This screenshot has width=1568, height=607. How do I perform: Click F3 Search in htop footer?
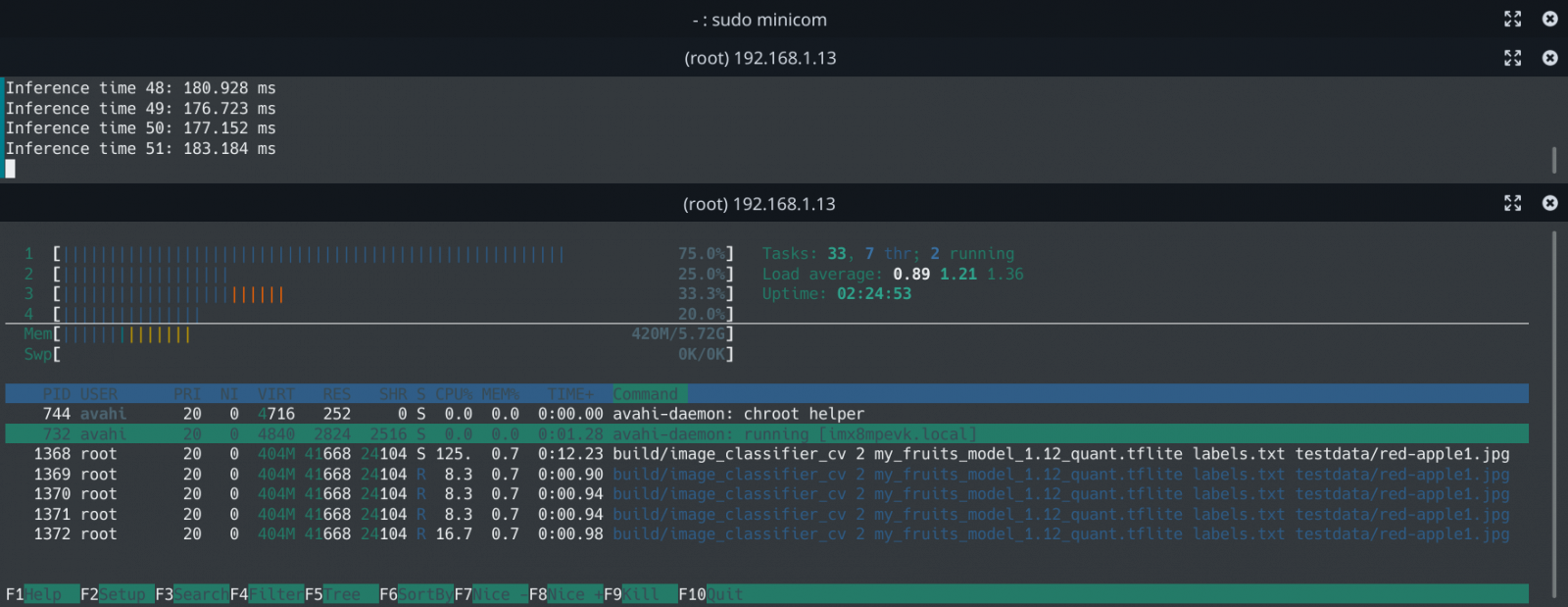point(192,594)
